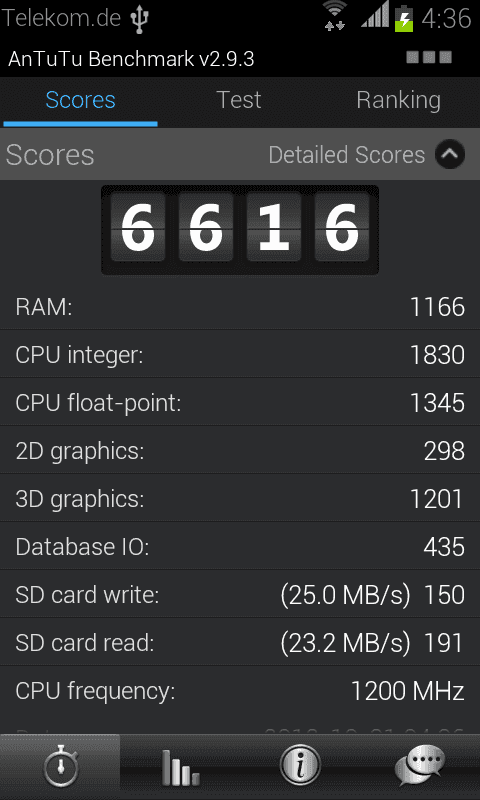The image size is (480, 800).
Task: Open the bar chart statistics icon
Action: pyautogui.click(x=180, y=766)
